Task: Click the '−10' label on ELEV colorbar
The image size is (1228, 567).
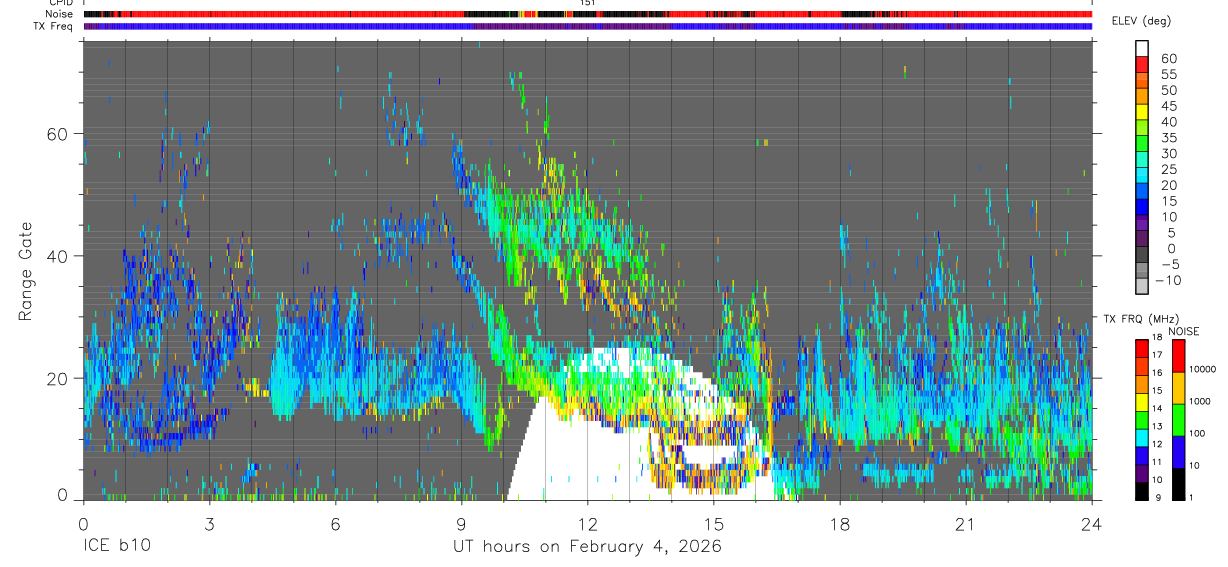Action: pos(1169,281)
